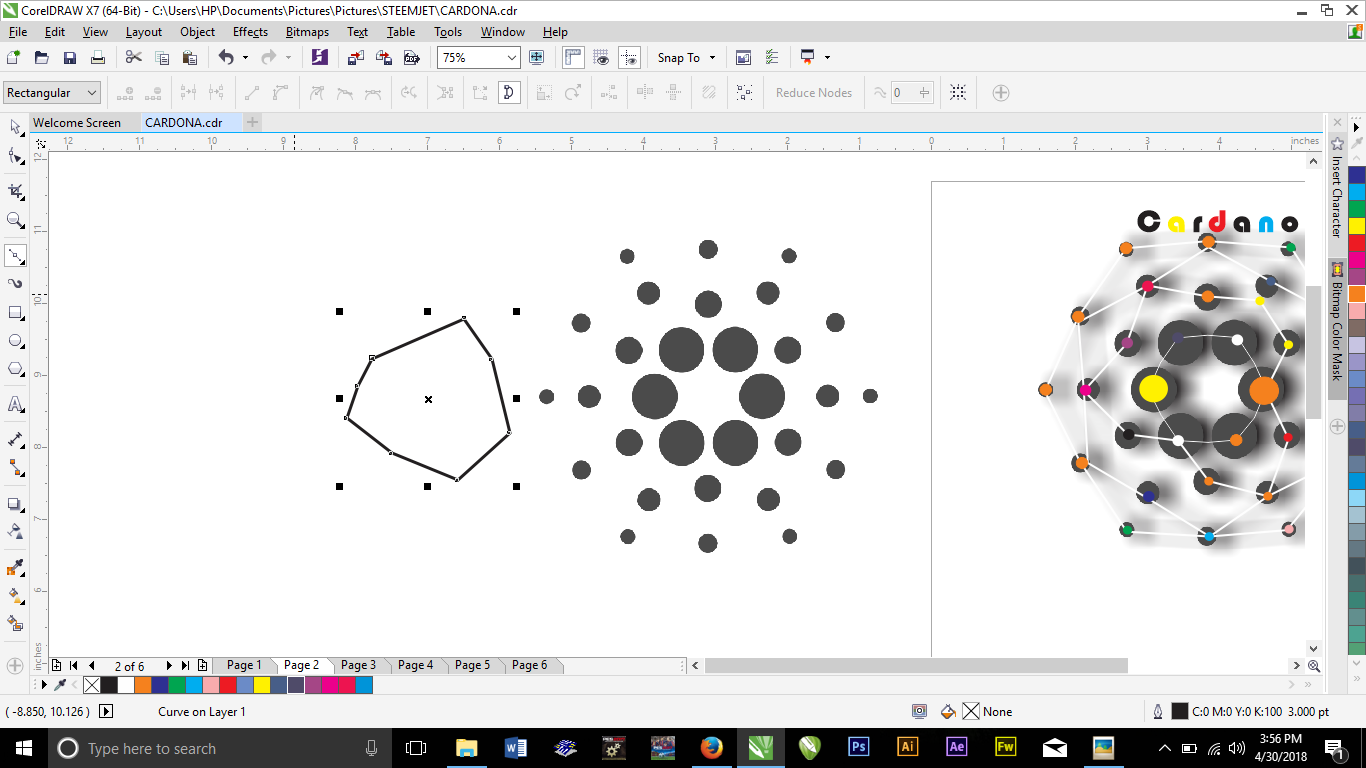Jump to the first page button
The image size is (1366, 768).
[73, 665]
